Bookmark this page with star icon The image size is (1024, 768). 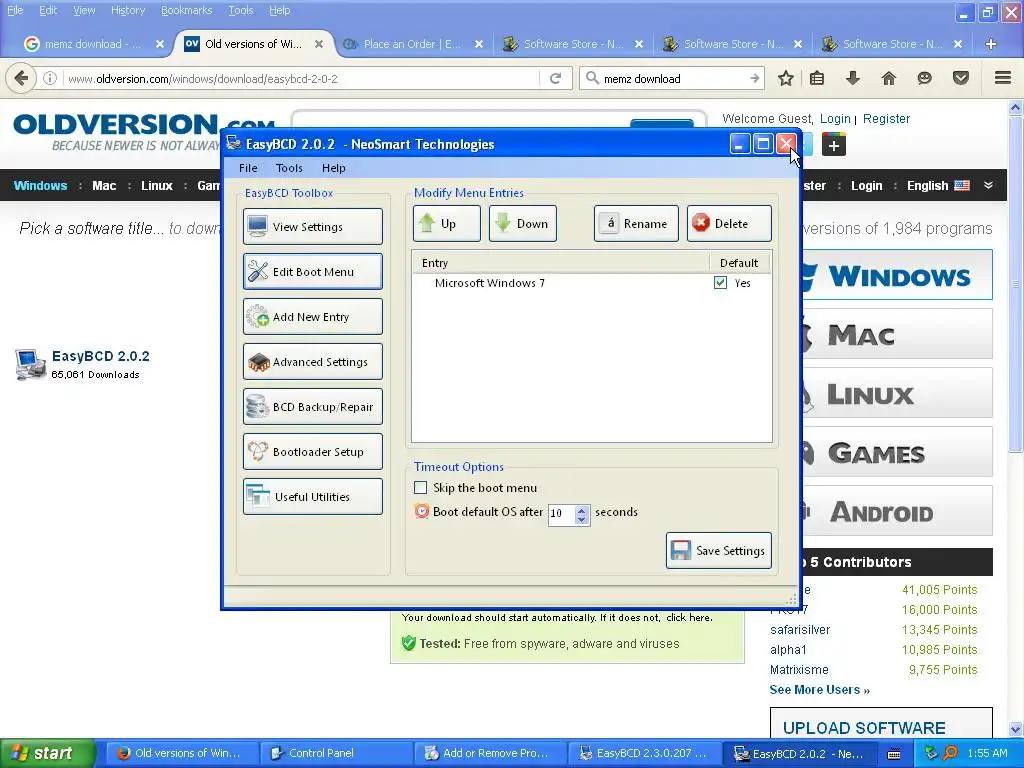786,78
